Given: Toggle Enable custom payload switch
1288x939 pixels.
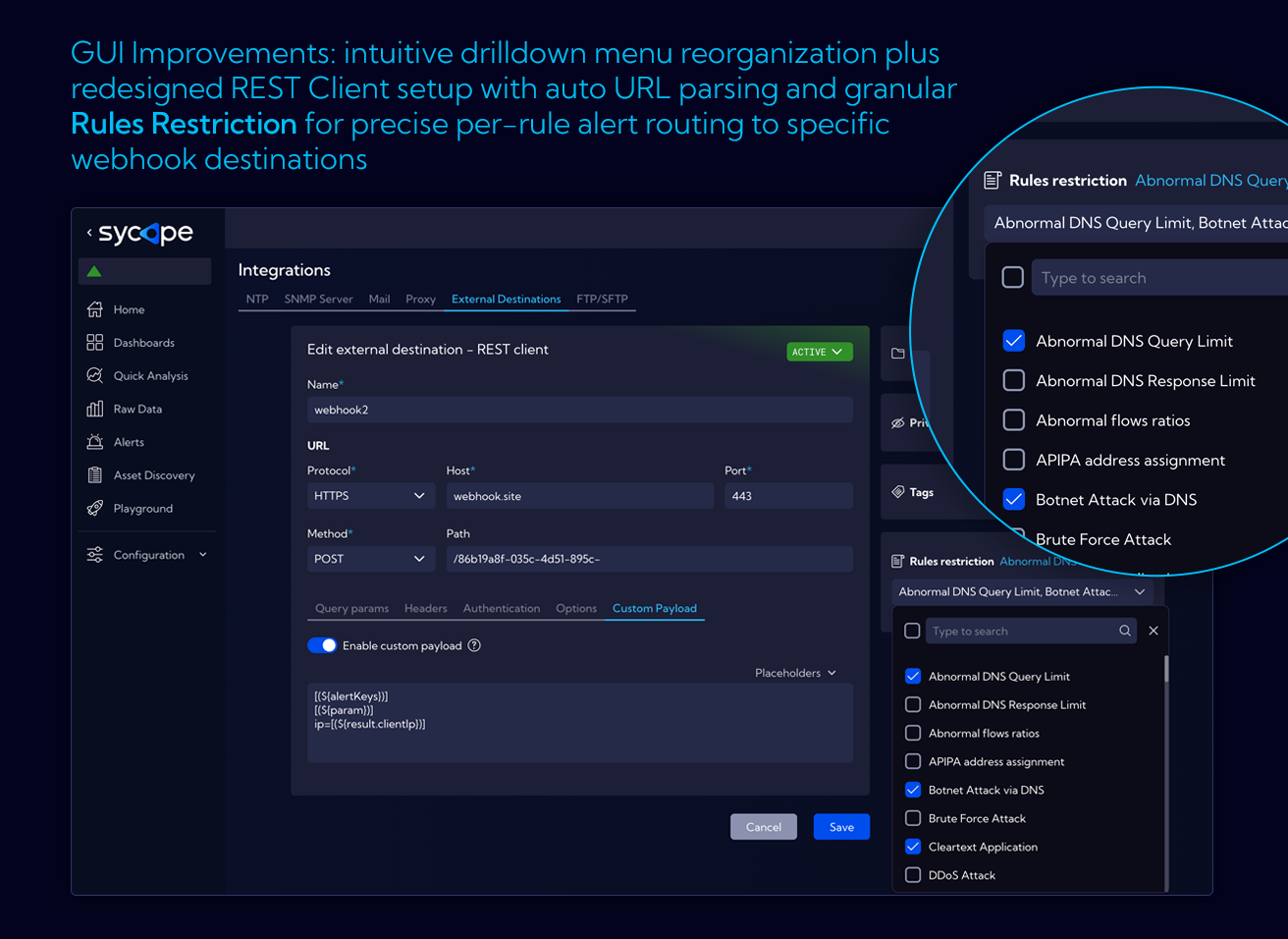Looking at the screenshot, I should [x=322, y=645].
